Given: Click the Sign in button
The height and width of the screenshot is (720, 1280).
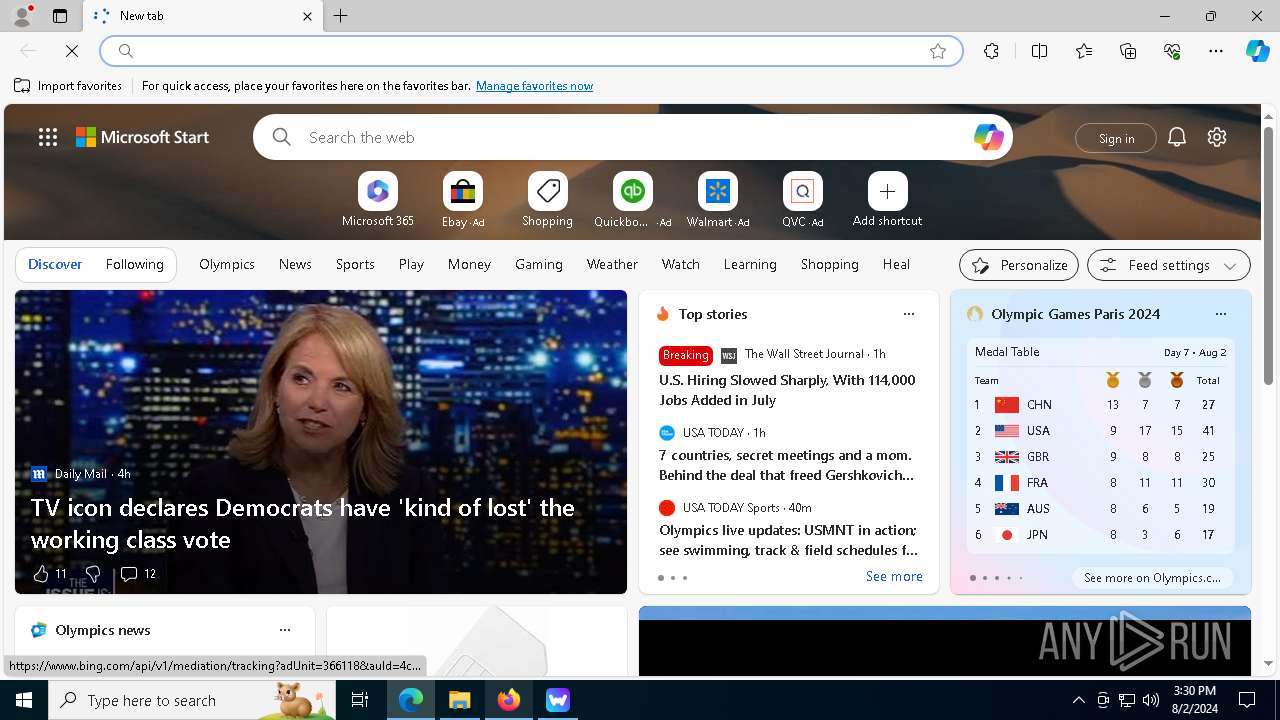Looking at the screenshot, I should tap(1116, 138).
